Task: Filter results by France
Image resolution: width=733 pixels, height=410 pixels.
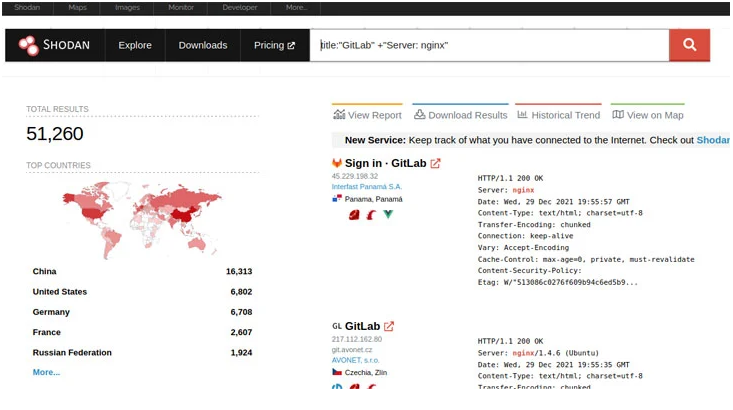Action: tap(47, 332)
